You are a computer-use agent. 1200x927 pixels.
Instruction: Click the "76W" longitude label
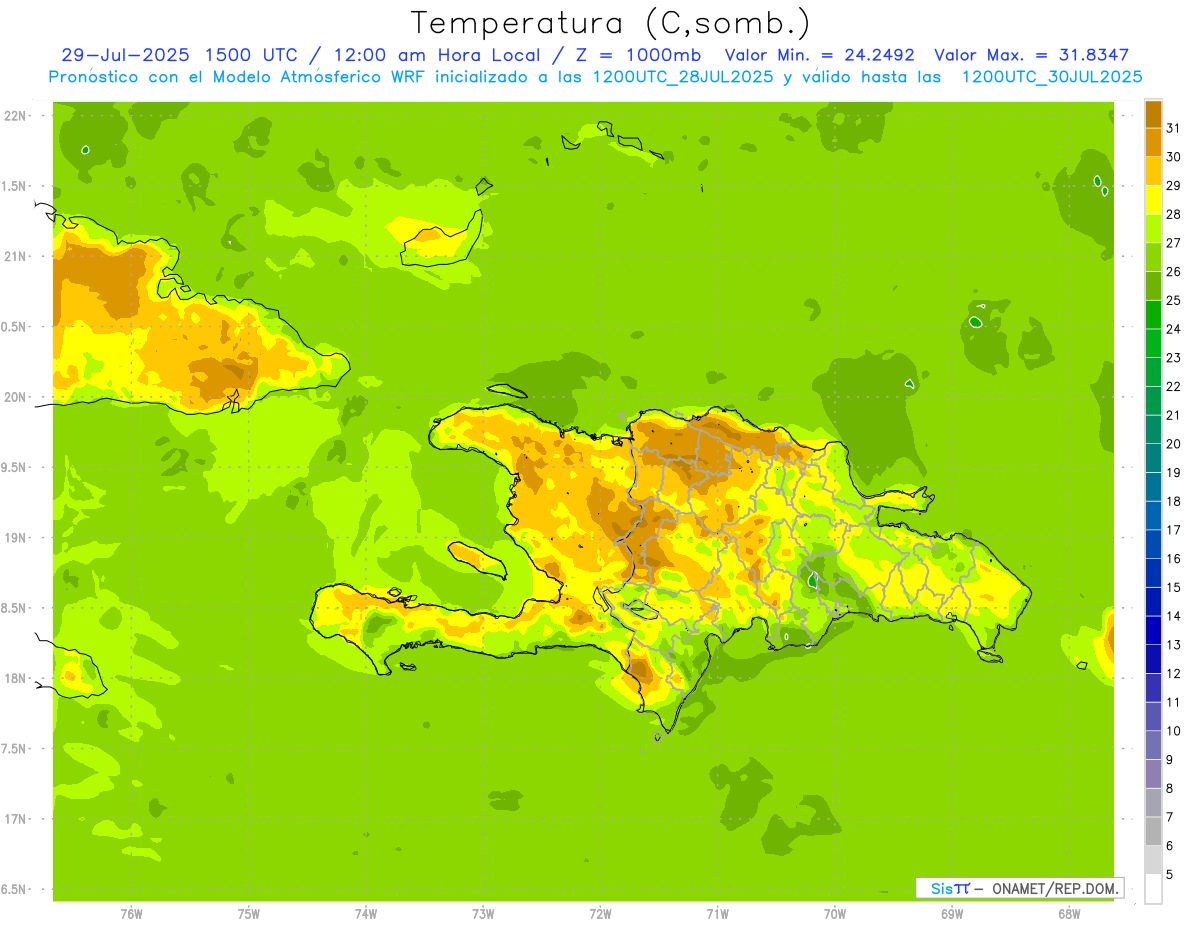[x=131, y=914]
